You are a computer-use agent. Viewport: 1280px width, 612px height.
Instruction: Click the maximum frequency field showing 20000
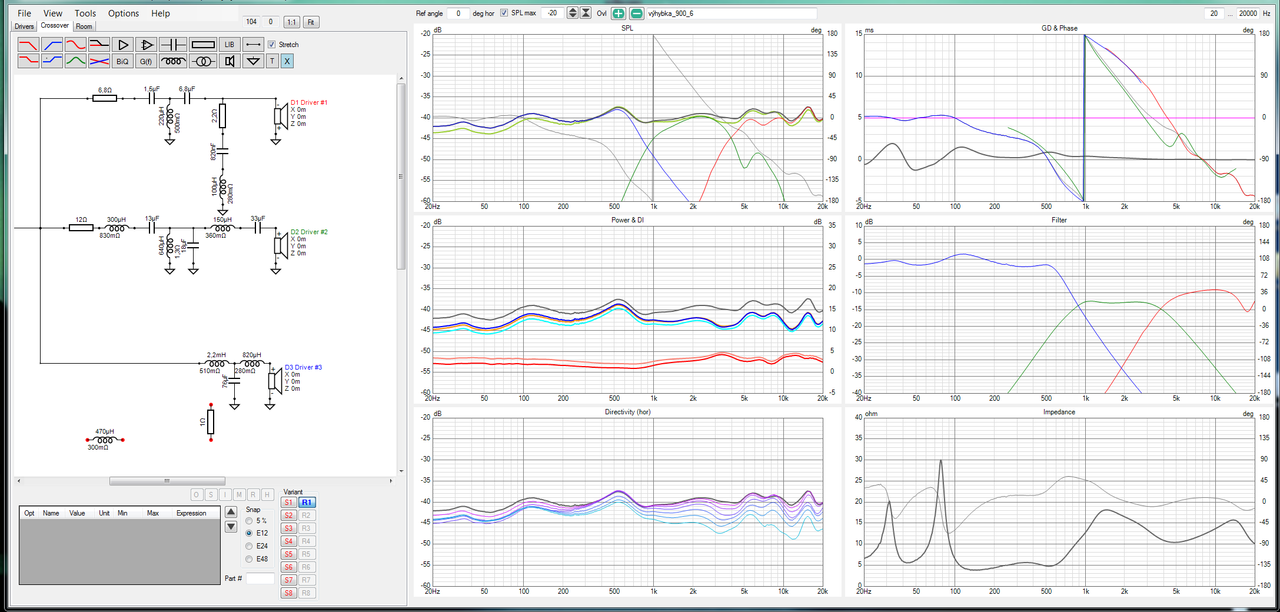[1247, 13]
